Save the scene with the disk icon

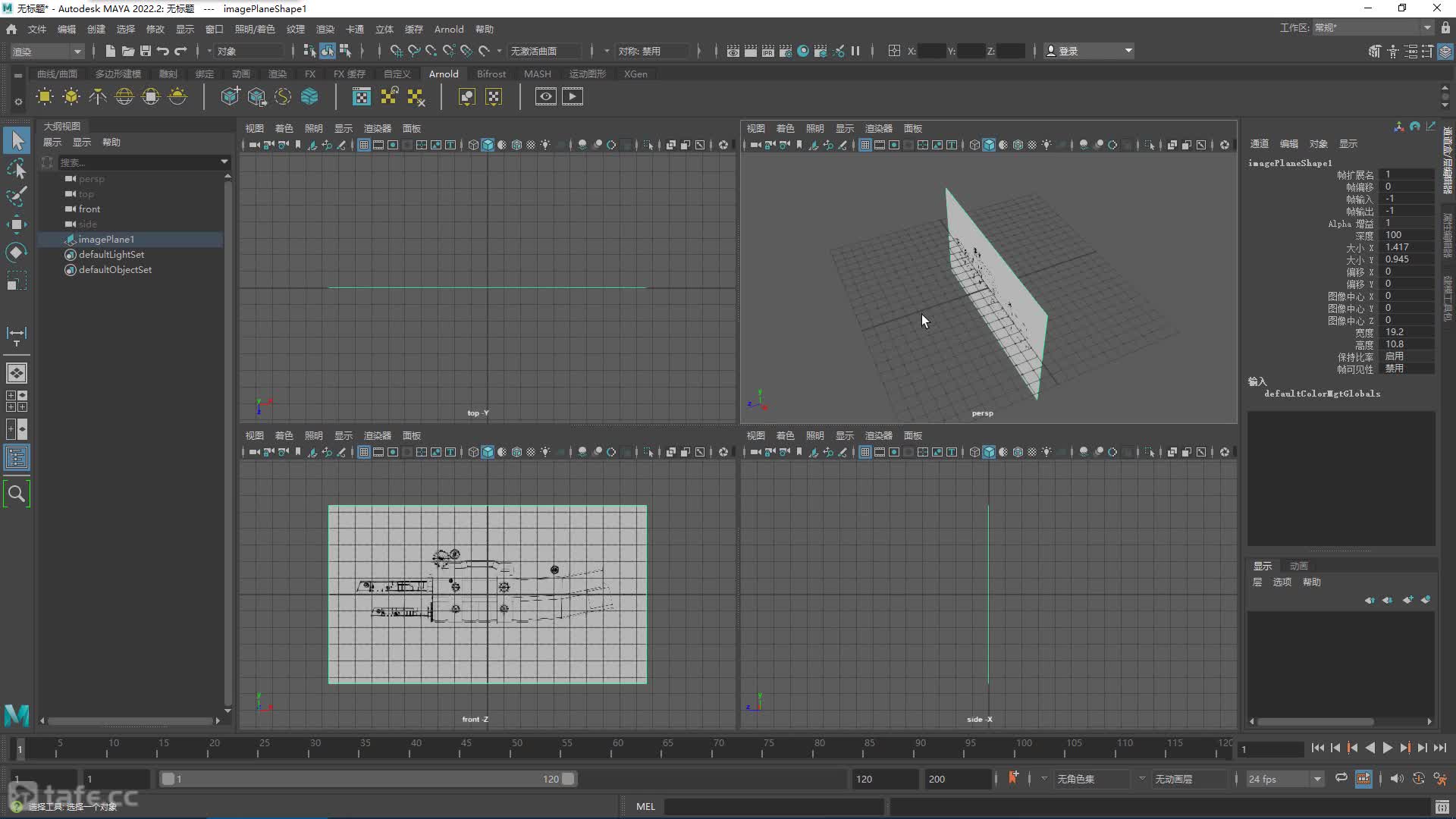(x=145, y=51)
